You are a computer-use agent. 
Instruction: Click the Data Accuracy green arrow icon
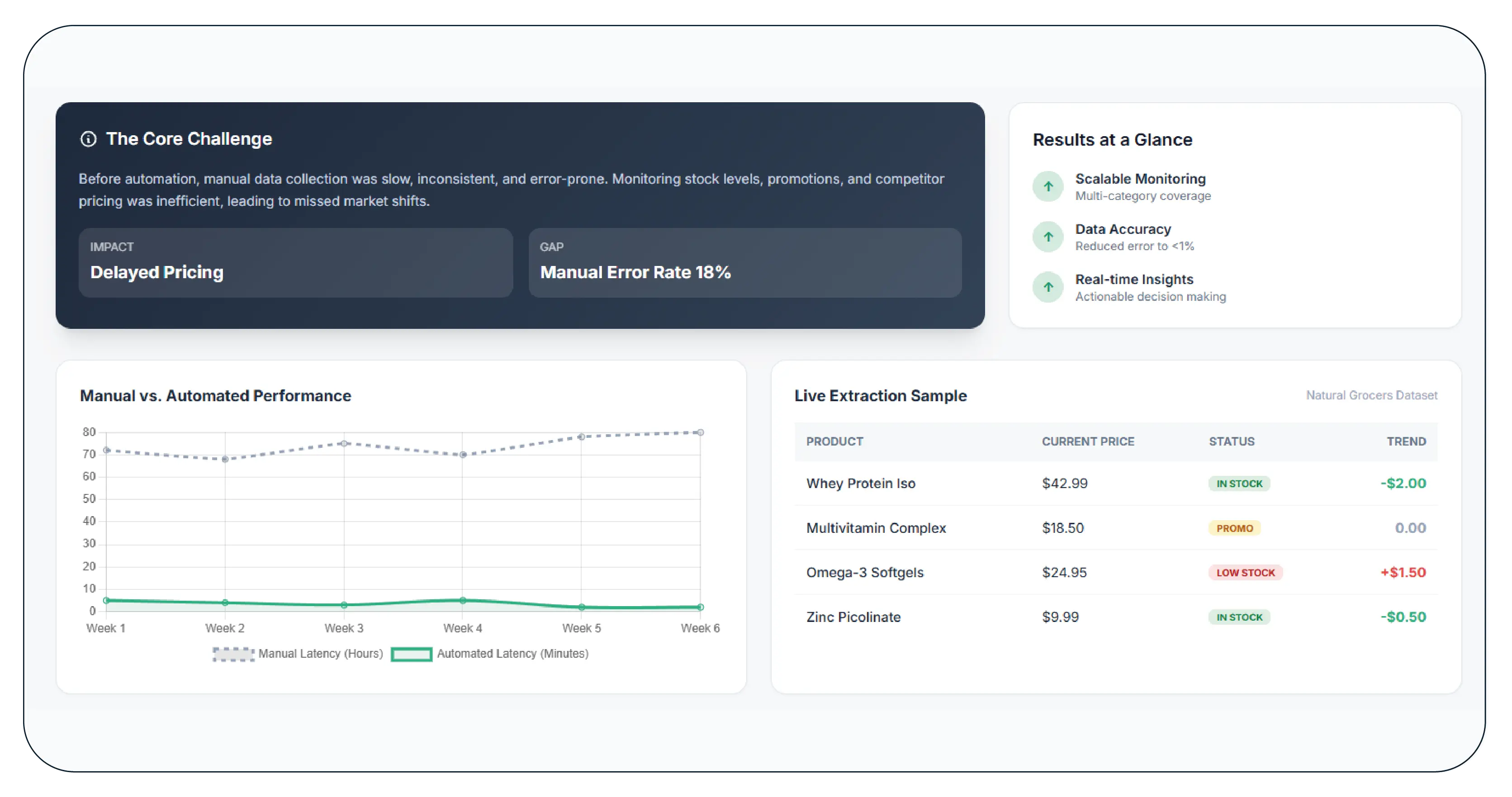click(1047, 237)
